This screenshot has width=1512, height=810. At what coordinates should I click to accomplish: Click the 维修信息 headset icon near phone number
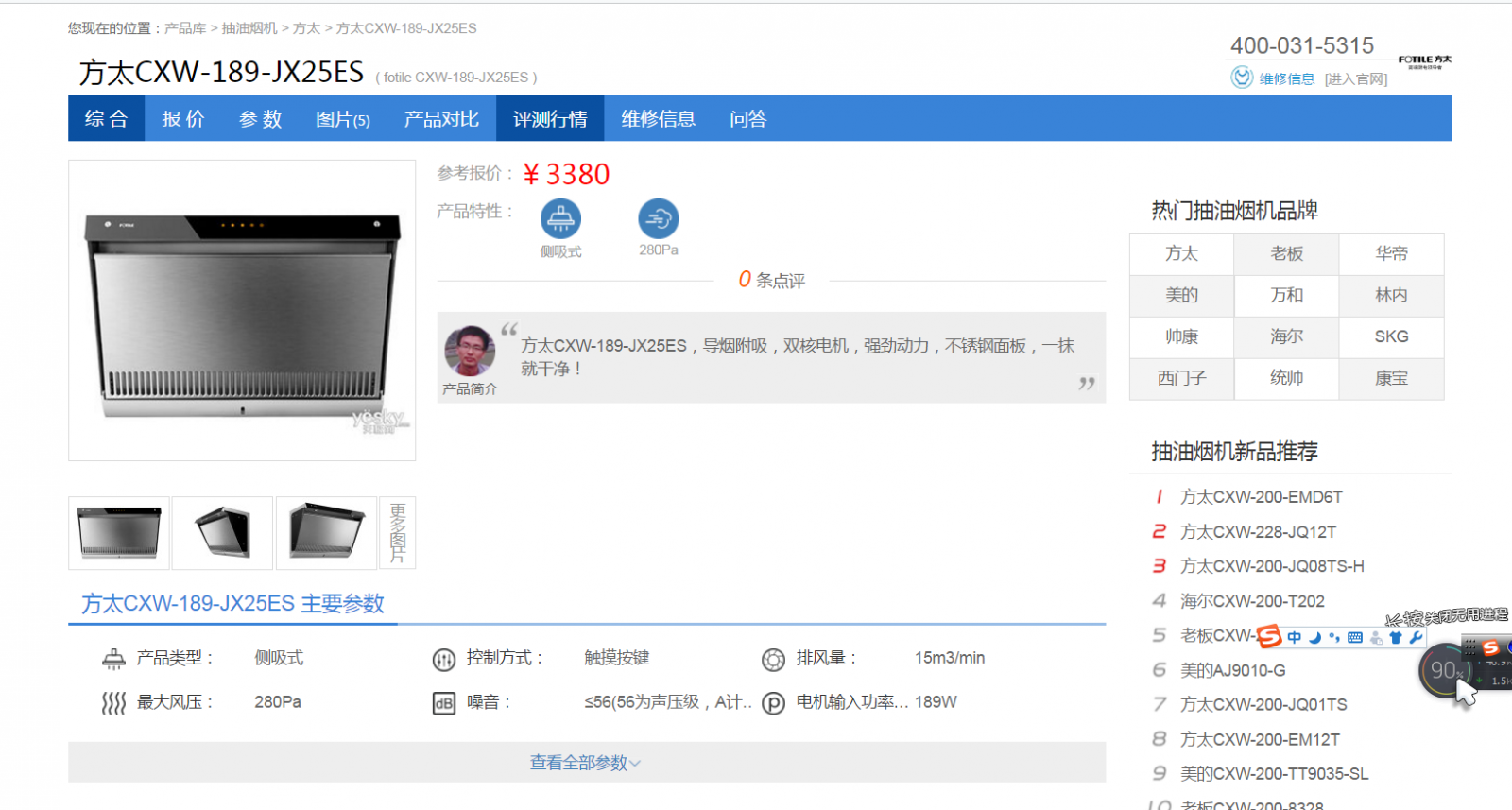(1242, 78)
